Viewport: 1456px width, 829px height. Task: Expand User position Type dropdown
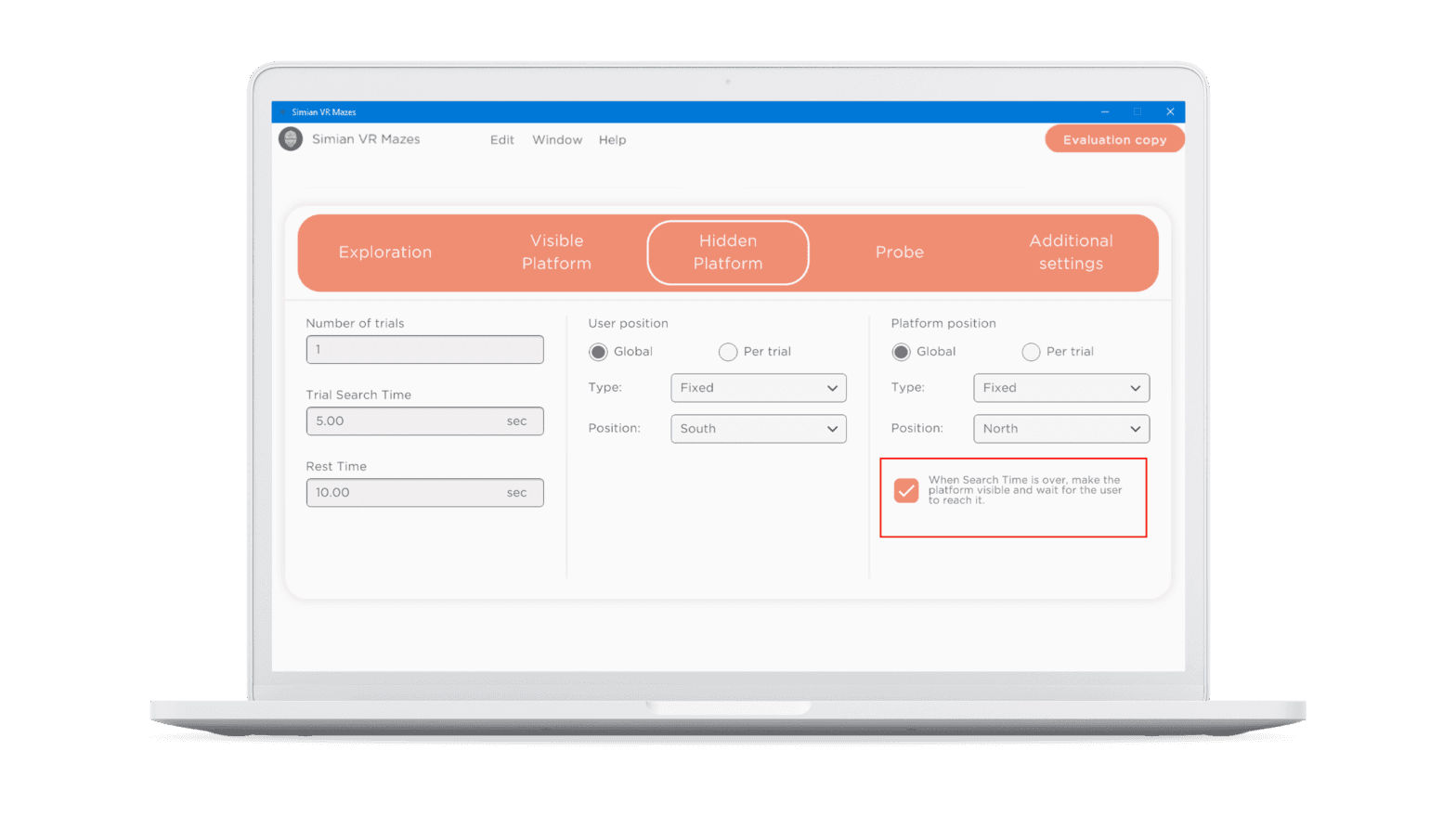click(x=758, y=388)
